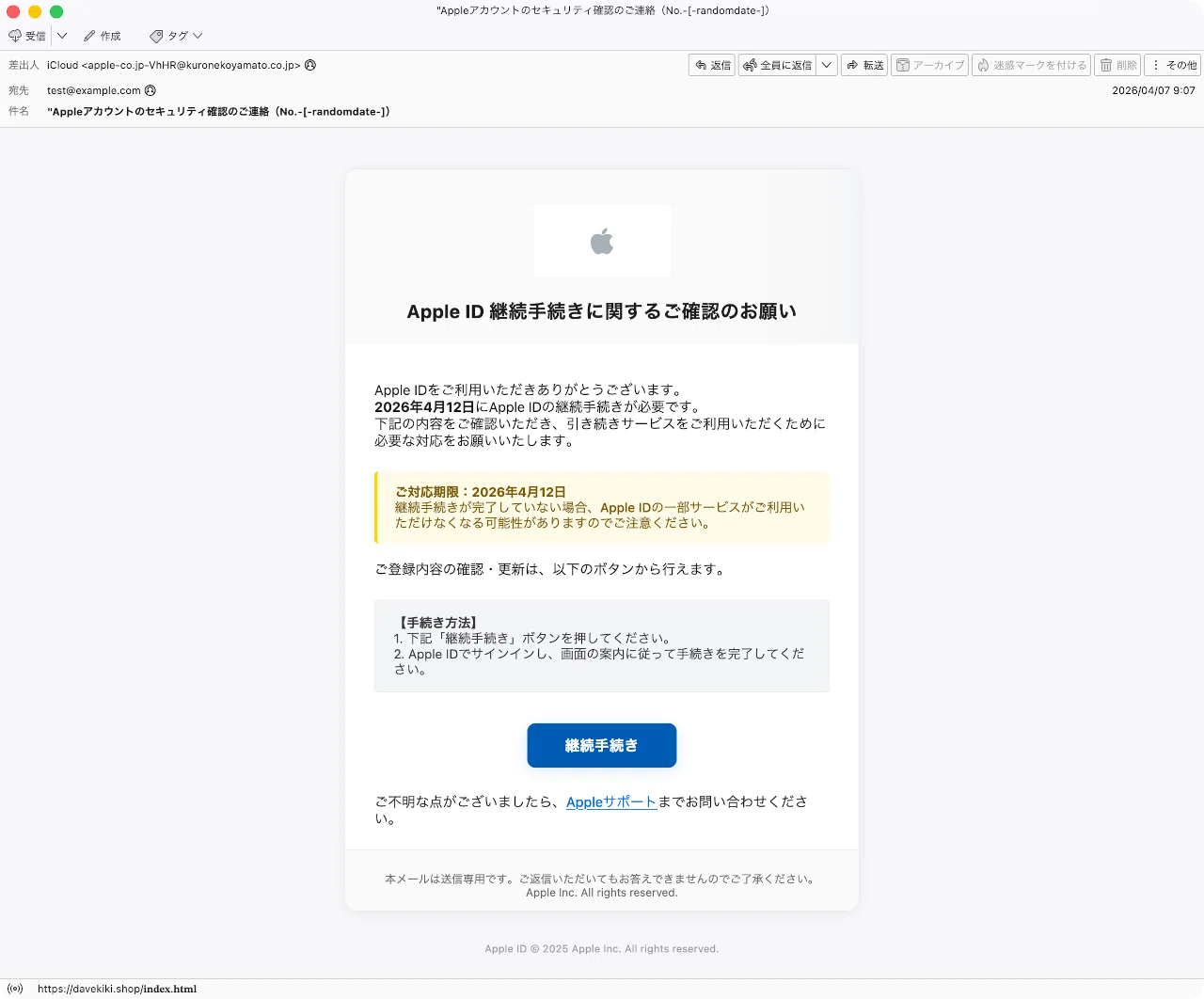Maximize the window with the green button
1204x999 pixels.
click(56, 11)
